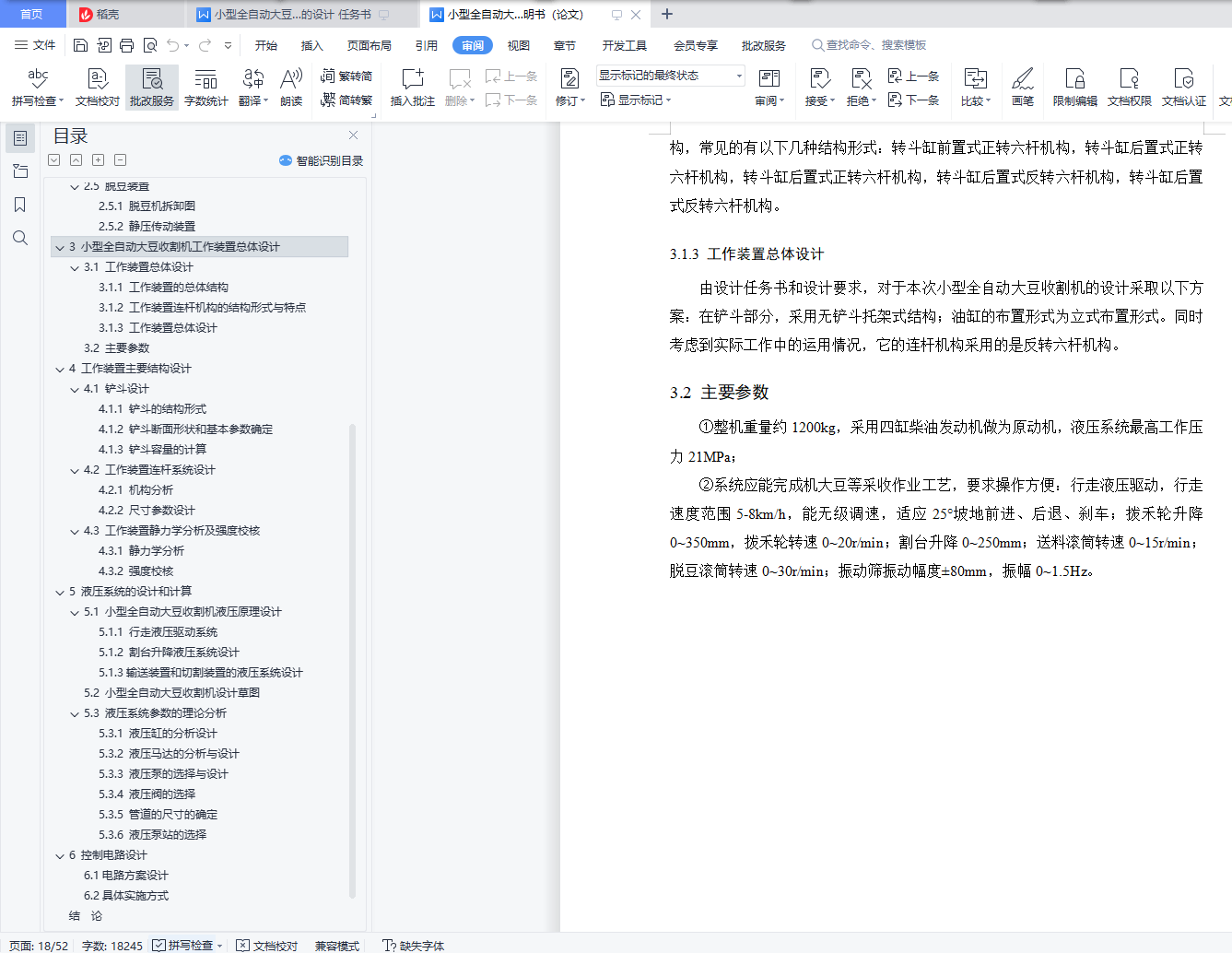This screenshot has height=953, width=1232.
Task: Switch to the 任务书 document tab
Action: click(300, 15)
